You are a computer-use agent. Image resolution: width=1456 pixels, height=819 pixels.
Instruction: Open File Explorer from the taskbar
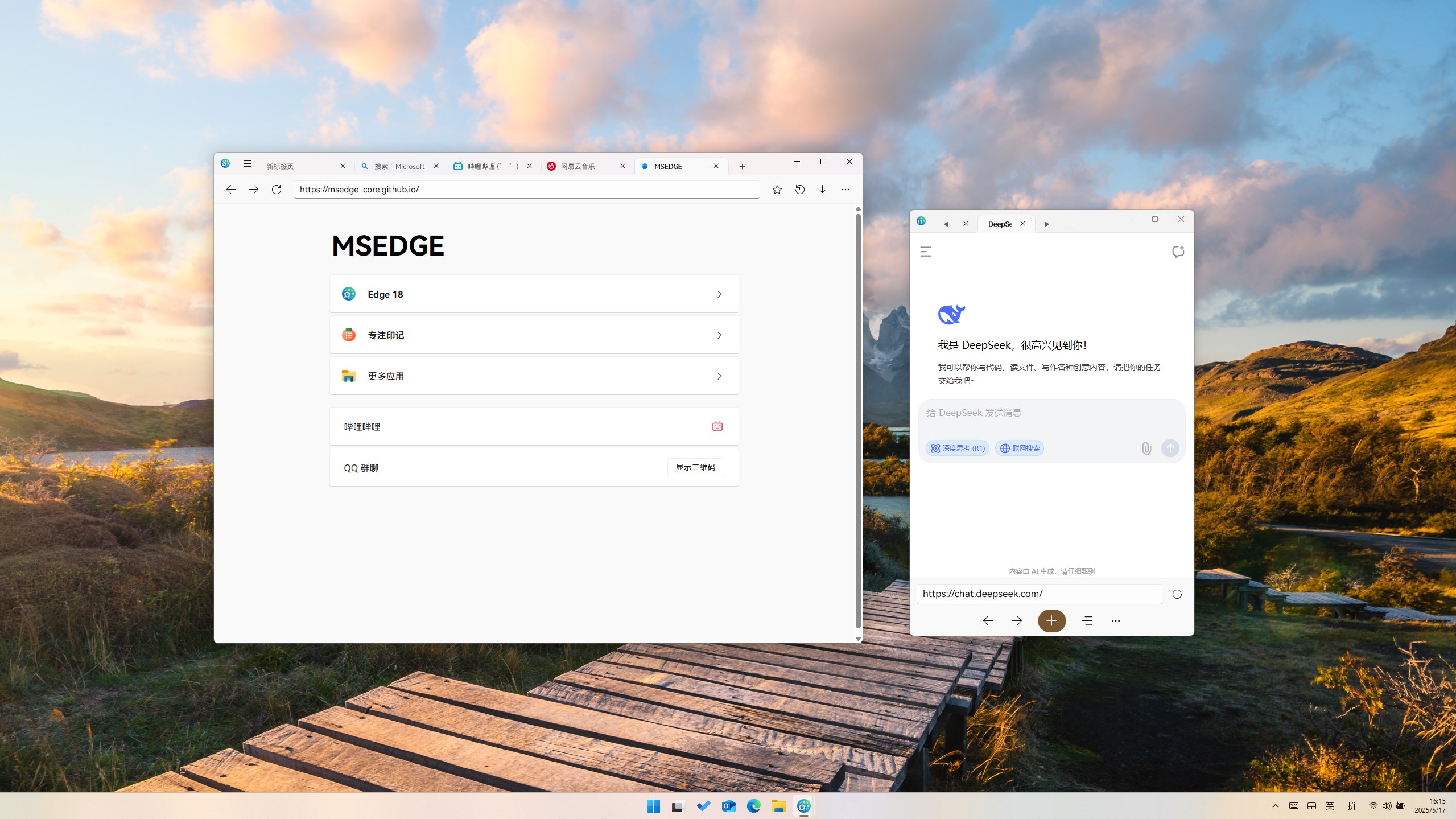[778, 806]
